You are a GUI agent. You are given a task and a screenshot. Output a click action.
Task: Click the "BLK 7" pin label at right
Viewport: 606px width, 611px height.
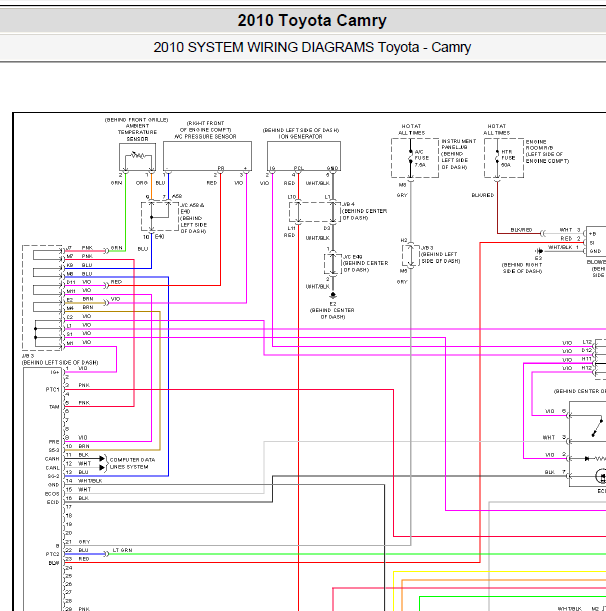(555, 472)
